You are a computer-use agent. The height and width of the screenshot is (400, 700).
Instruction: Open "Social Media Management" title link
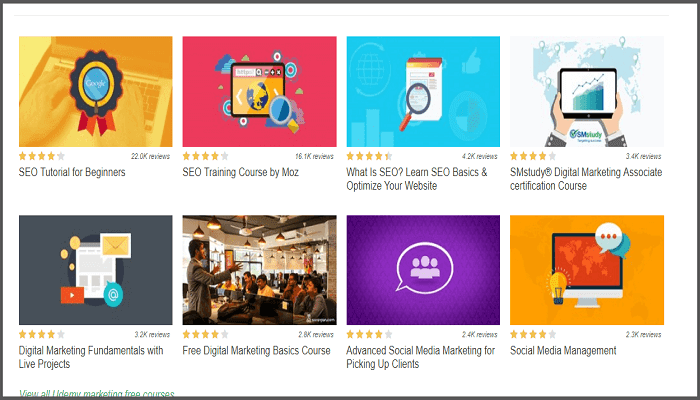tap(563, 351)
